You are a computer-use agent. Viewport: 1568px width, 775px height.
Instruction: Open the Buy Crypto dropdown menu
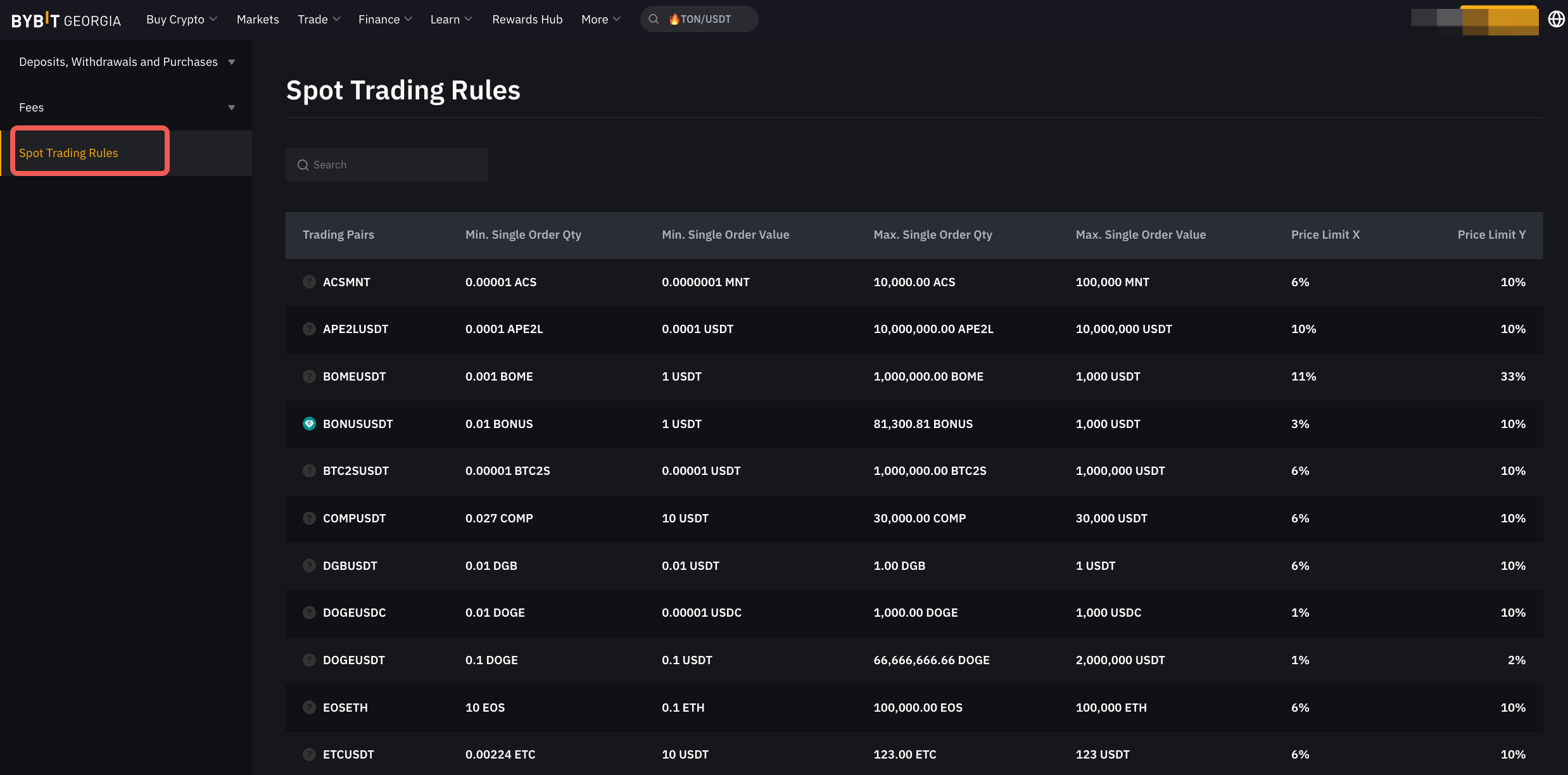pos(181,19)
